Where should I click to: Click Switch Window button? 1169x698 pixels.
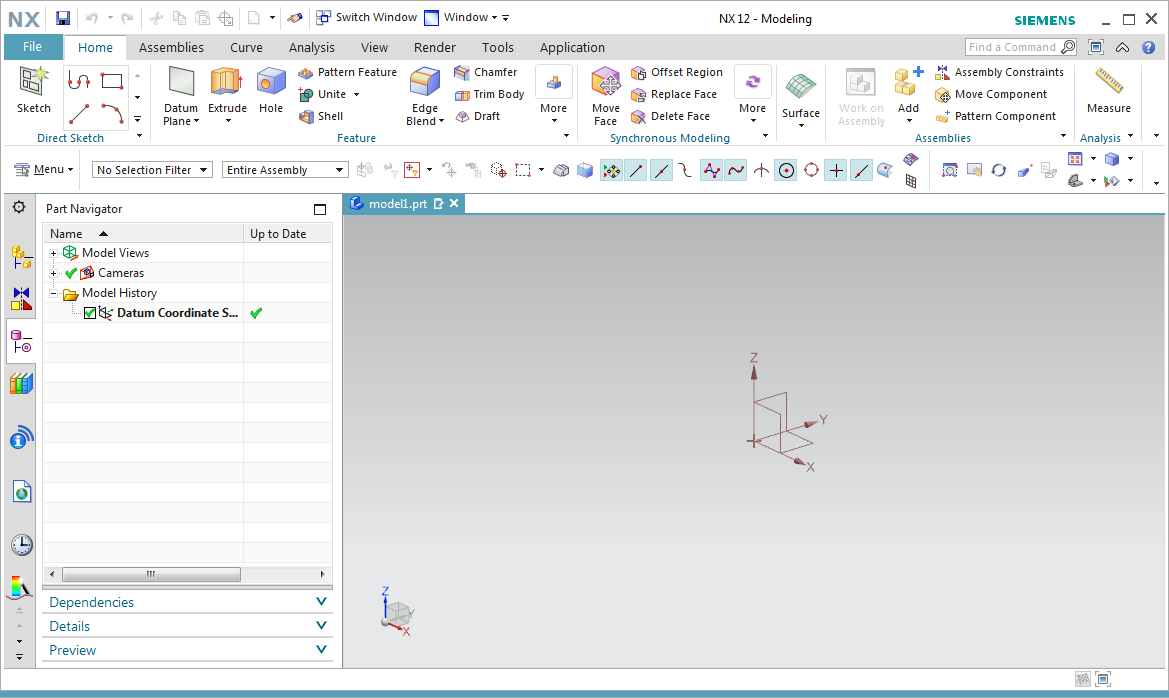pos(366,17)
